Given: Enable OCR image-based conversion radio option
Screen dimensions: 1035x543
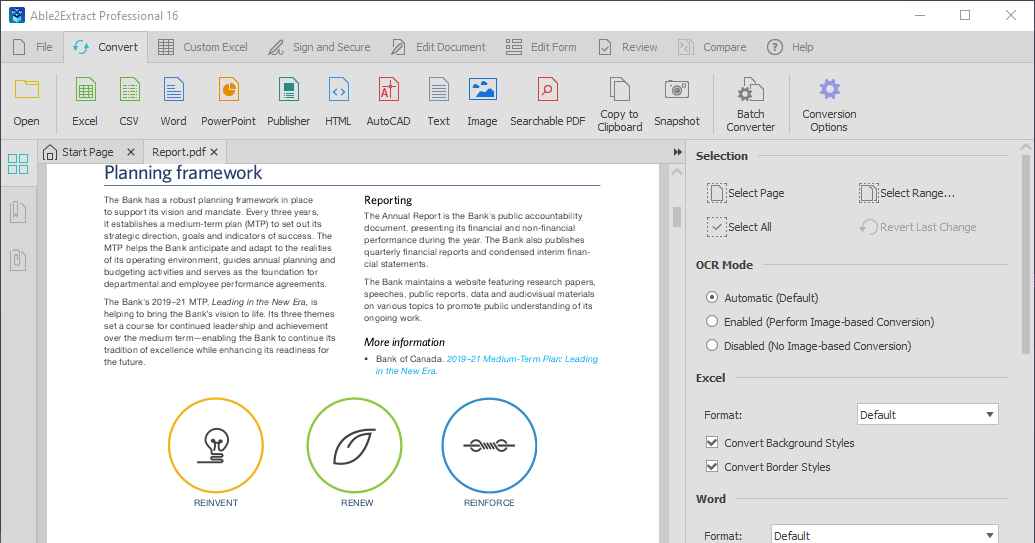Looking at the screenshot, I should (x=712, y=322).
